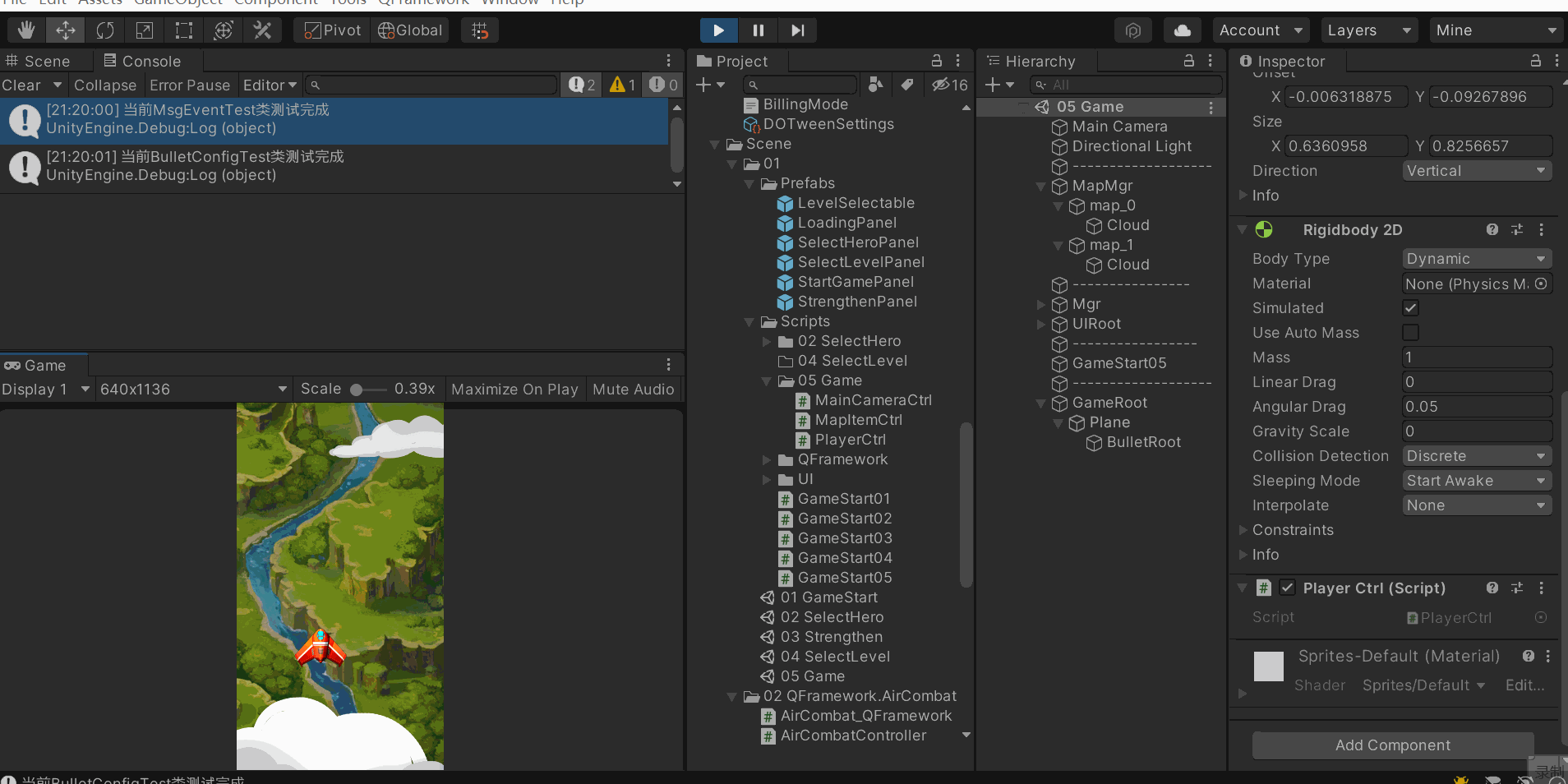This screenshot has height=784, width=1568.
Task: Open Body Type dropdown
Action: coord(1477,258)
